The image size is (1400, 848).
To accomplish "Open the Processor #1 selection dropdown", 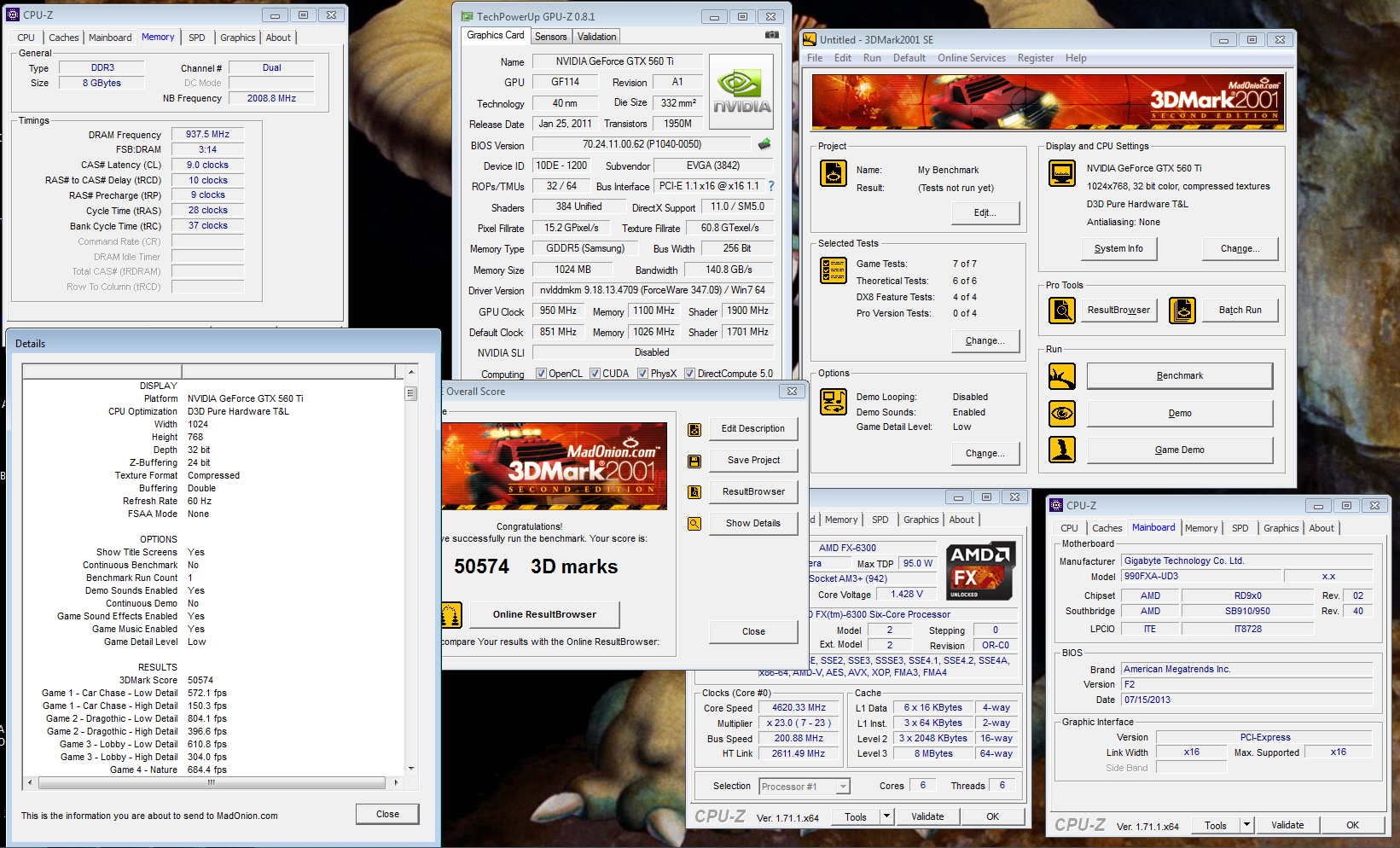I will coord(843,787).
